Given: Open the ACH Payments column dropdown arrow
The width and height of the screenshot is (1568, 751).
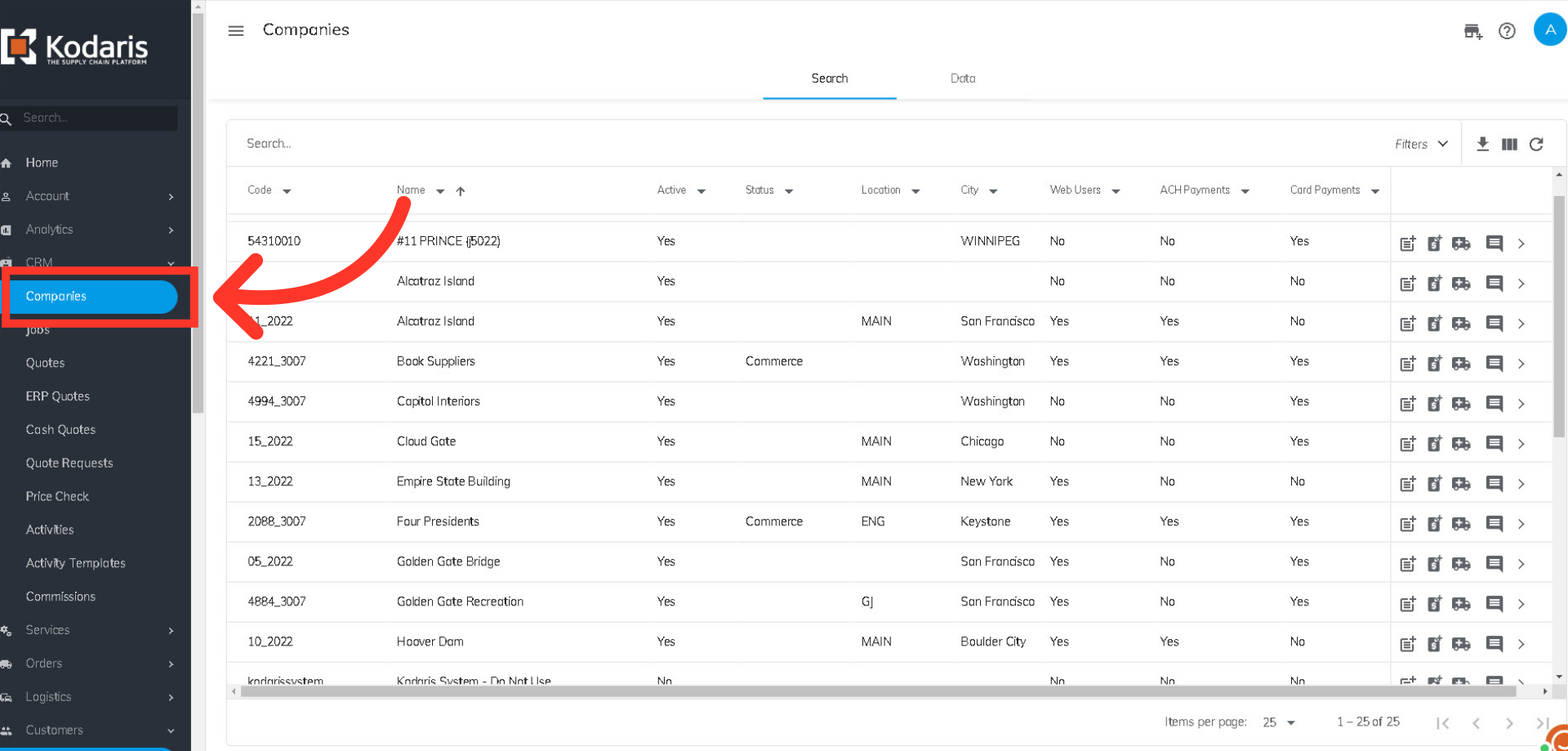Looking at the screenshot, I should [x=1245, y=191].
